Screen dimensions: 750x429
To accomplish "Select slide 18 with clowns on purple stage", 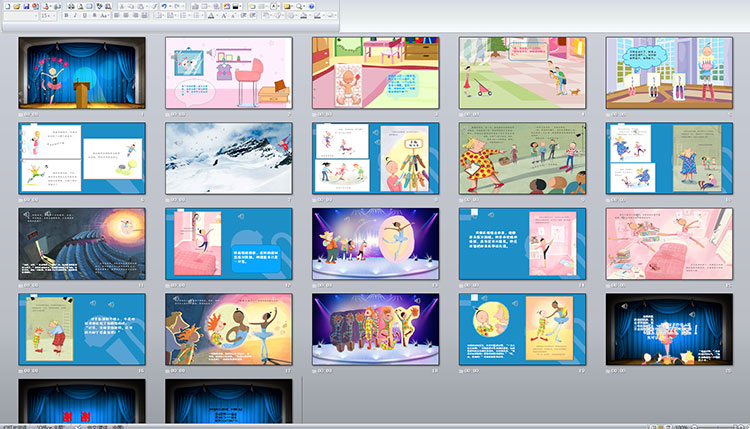I will click(x=375, y=330).
